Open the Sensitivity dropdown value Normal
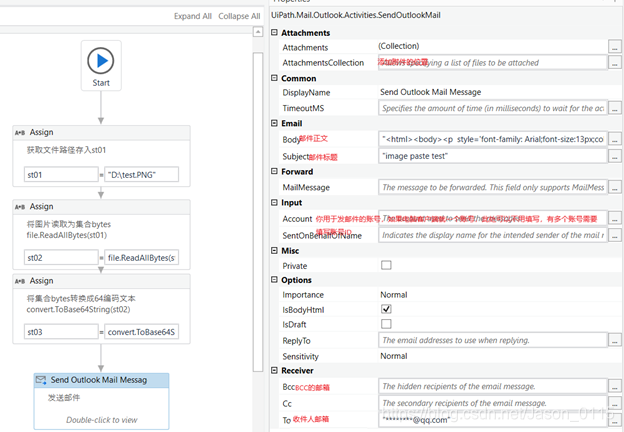Image resolution: width=624 pixels, height=432 pixels. (394, 356)
